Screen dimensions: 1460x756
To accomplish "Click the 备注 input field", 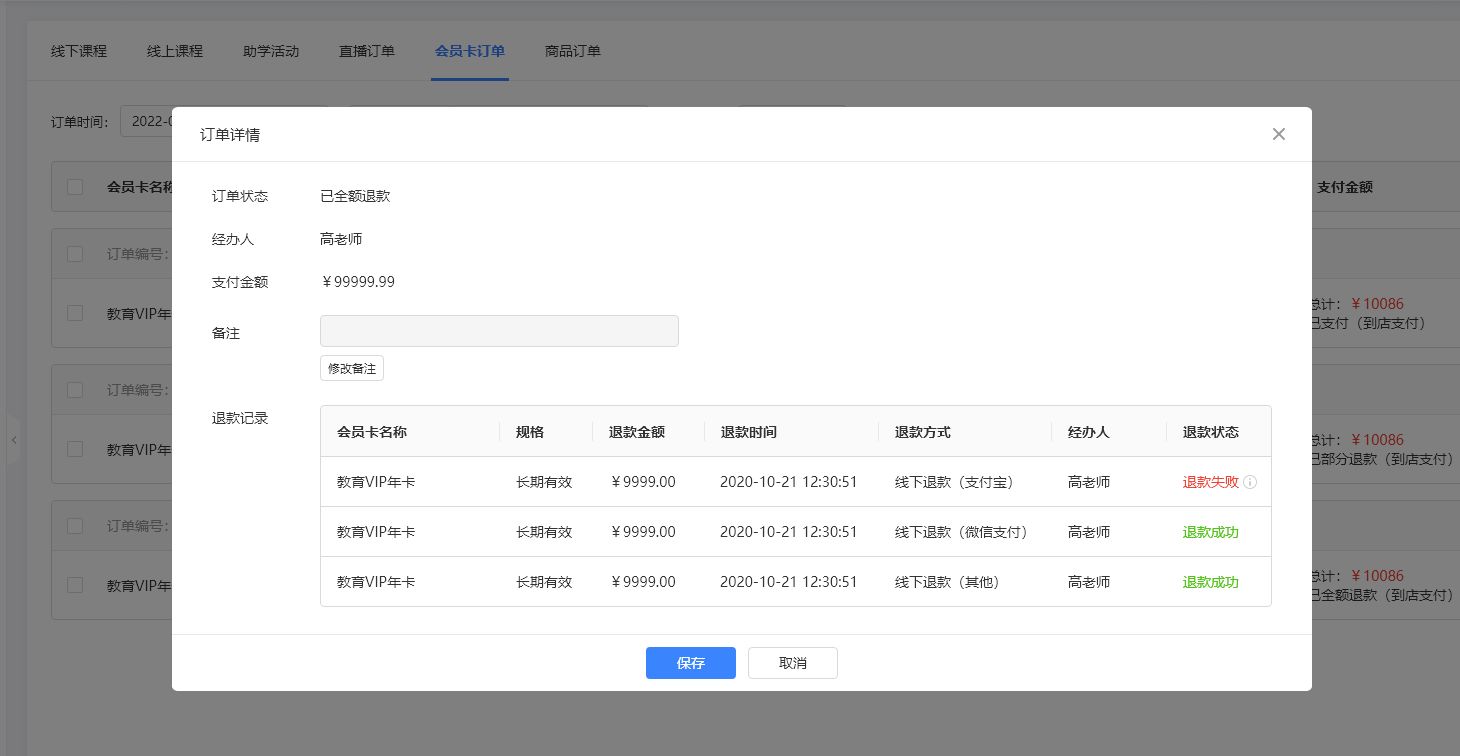I will [499, 331].
